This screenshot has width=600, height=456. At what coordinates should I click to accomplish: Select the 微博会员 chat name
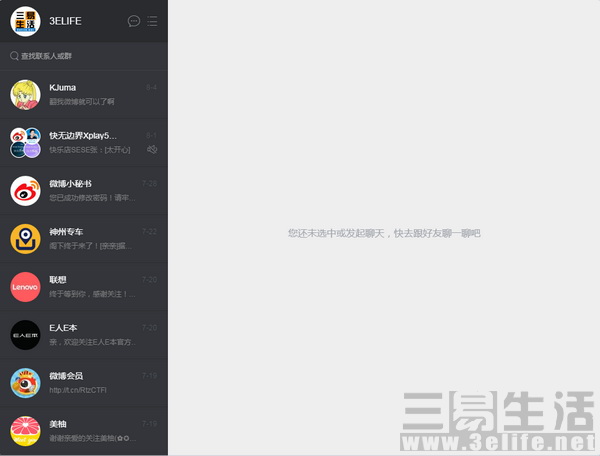pyautogui.click(x=66, y=376)
